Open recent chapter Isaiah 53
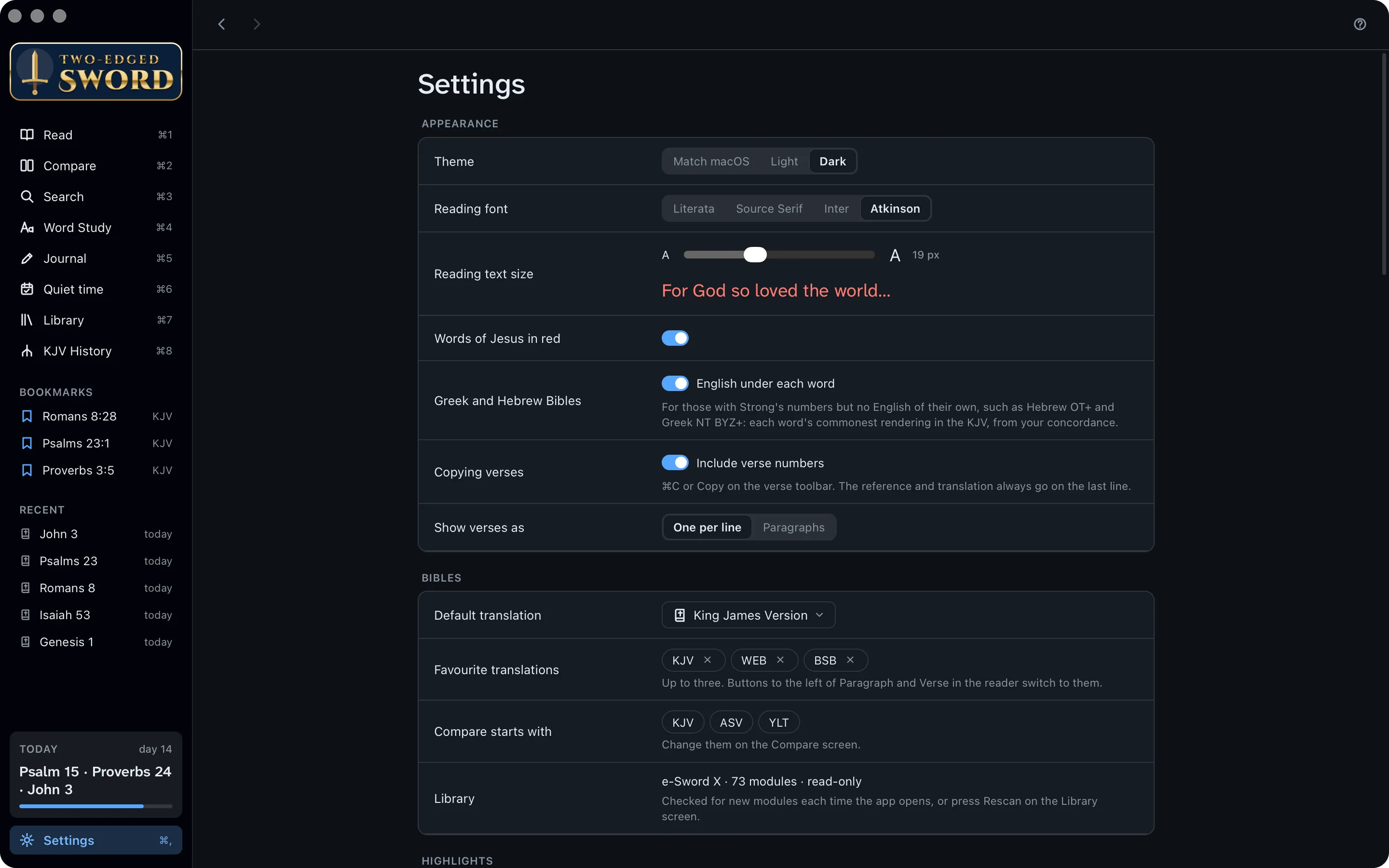This screenshot has width=1389, height=868. [96, 615]
